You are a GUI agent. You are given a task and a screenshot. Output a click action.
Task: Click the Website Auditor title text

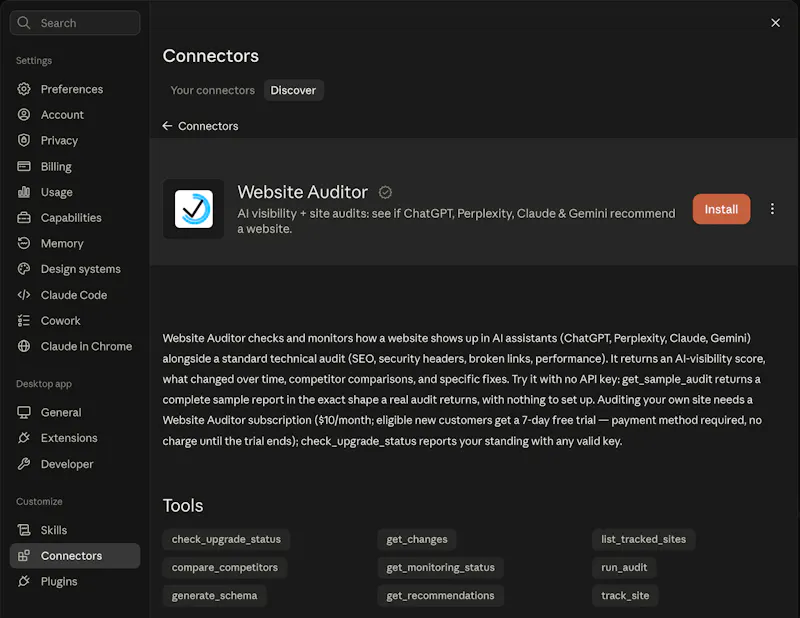[x=303, y=192]
